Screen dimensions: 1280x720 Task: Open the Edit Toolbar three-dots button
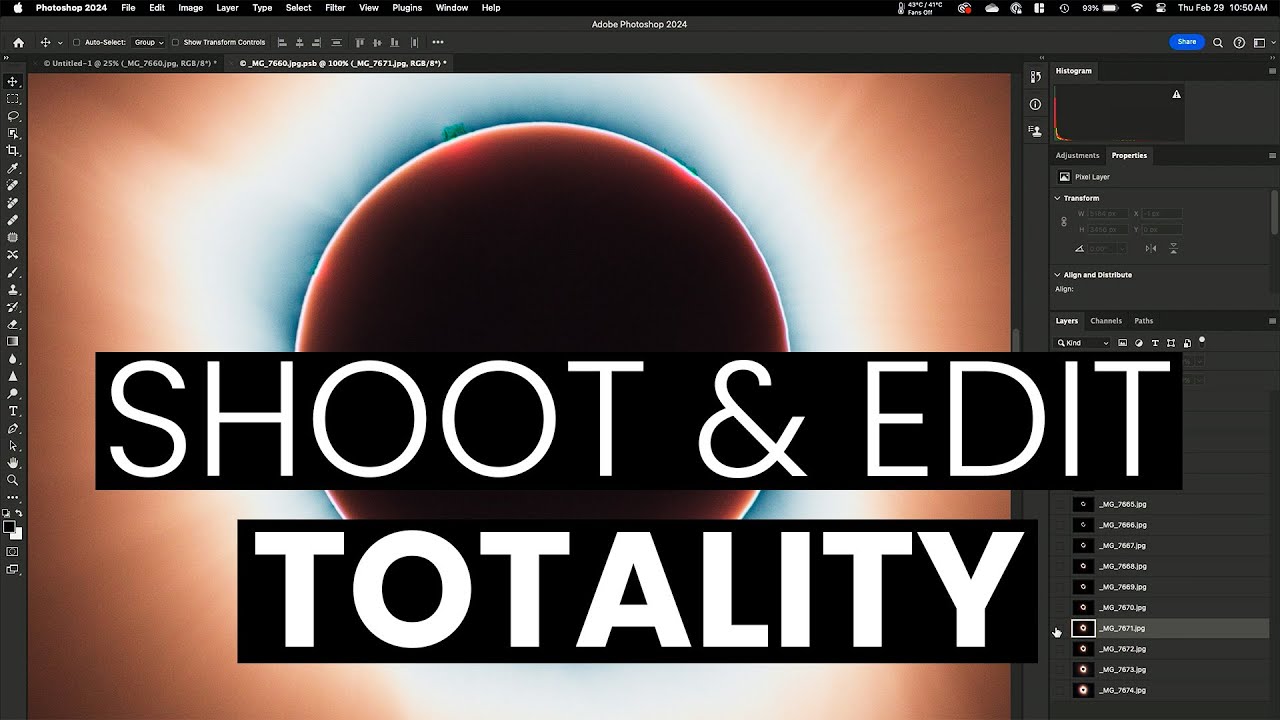[13, 497]
